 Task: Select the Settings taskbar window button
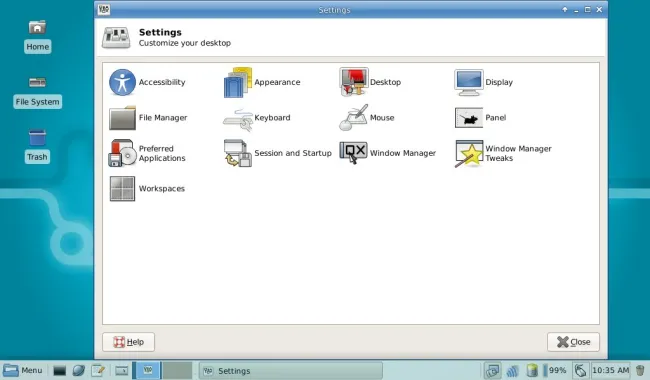pyautogui.click(x=291, y=370)
